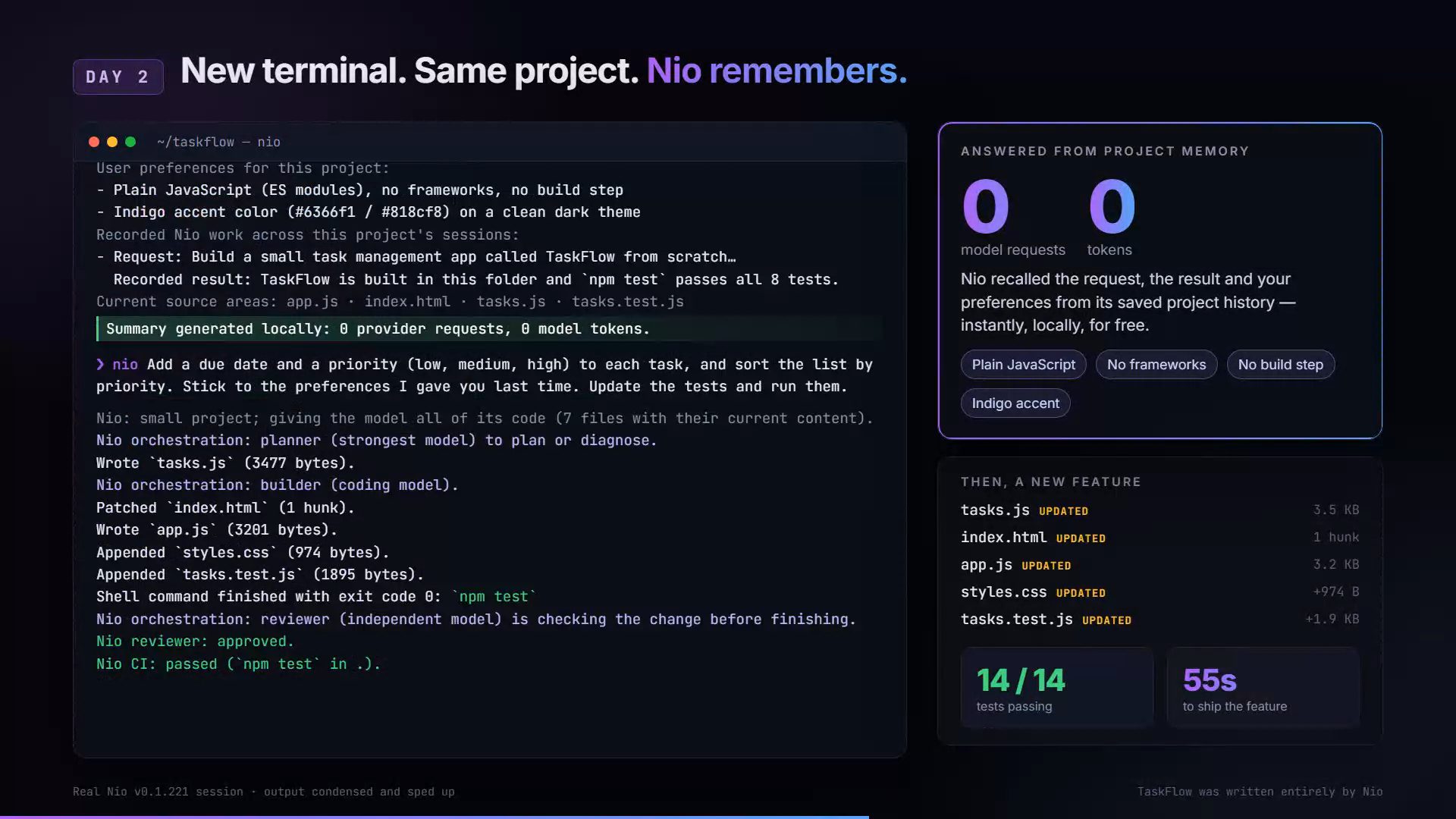Click the tasks.js UPDATED file row
Screen dimensions: 1456x819
click(x=1159, y=510)
